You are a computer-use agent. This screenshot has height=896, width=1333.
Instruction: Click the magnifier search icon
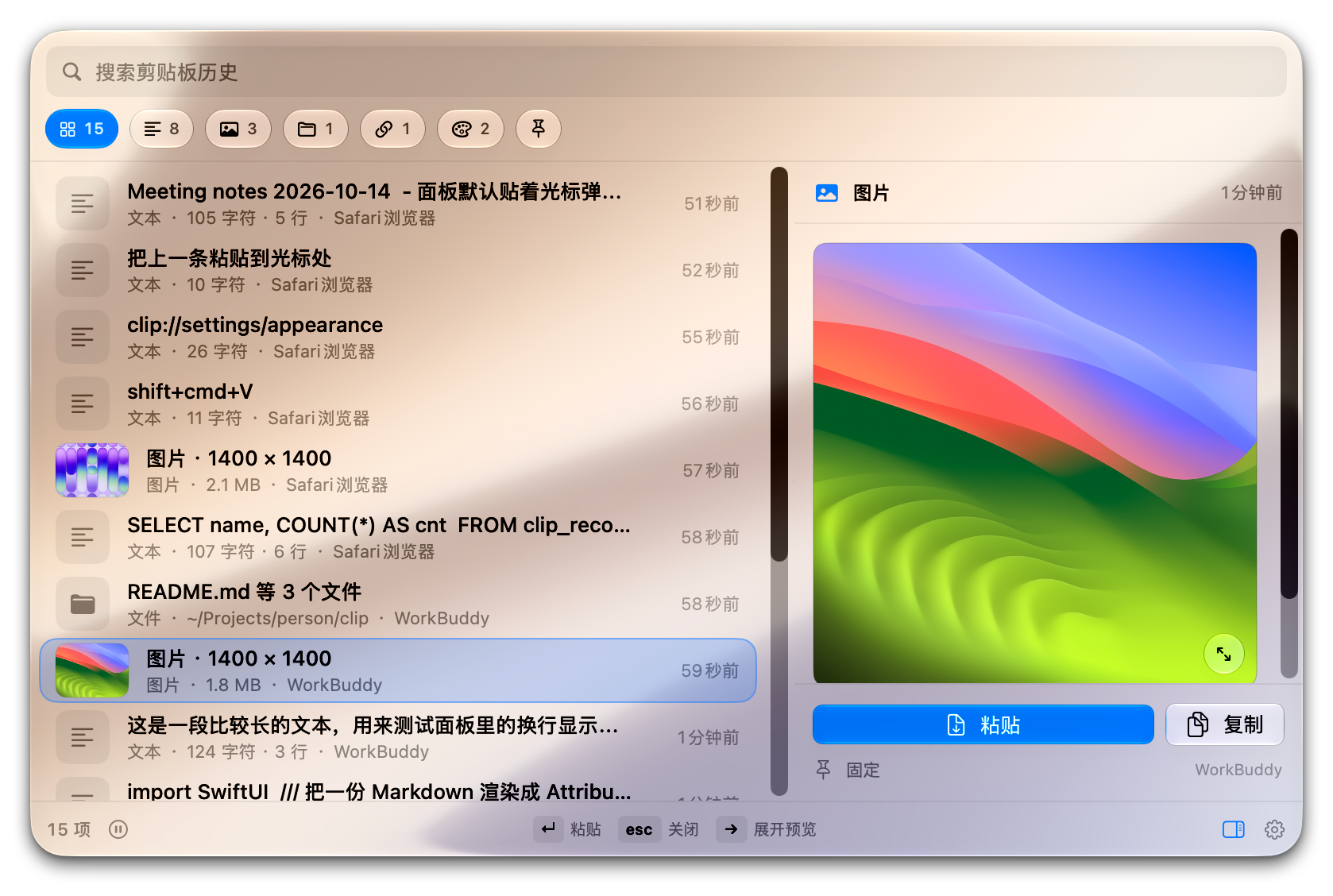[x=72, y=72]
